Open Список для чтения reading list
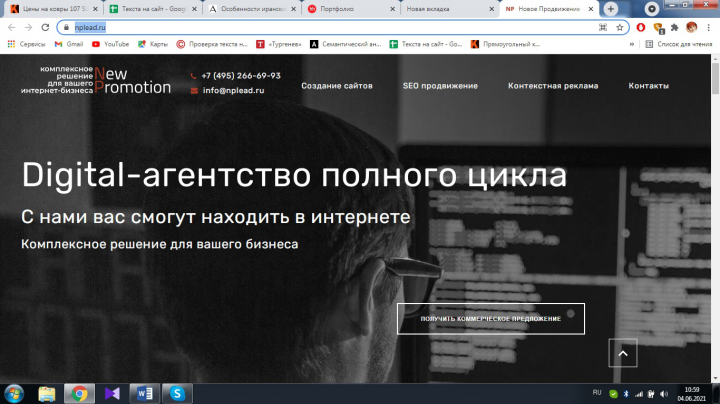 click(679, 44)
